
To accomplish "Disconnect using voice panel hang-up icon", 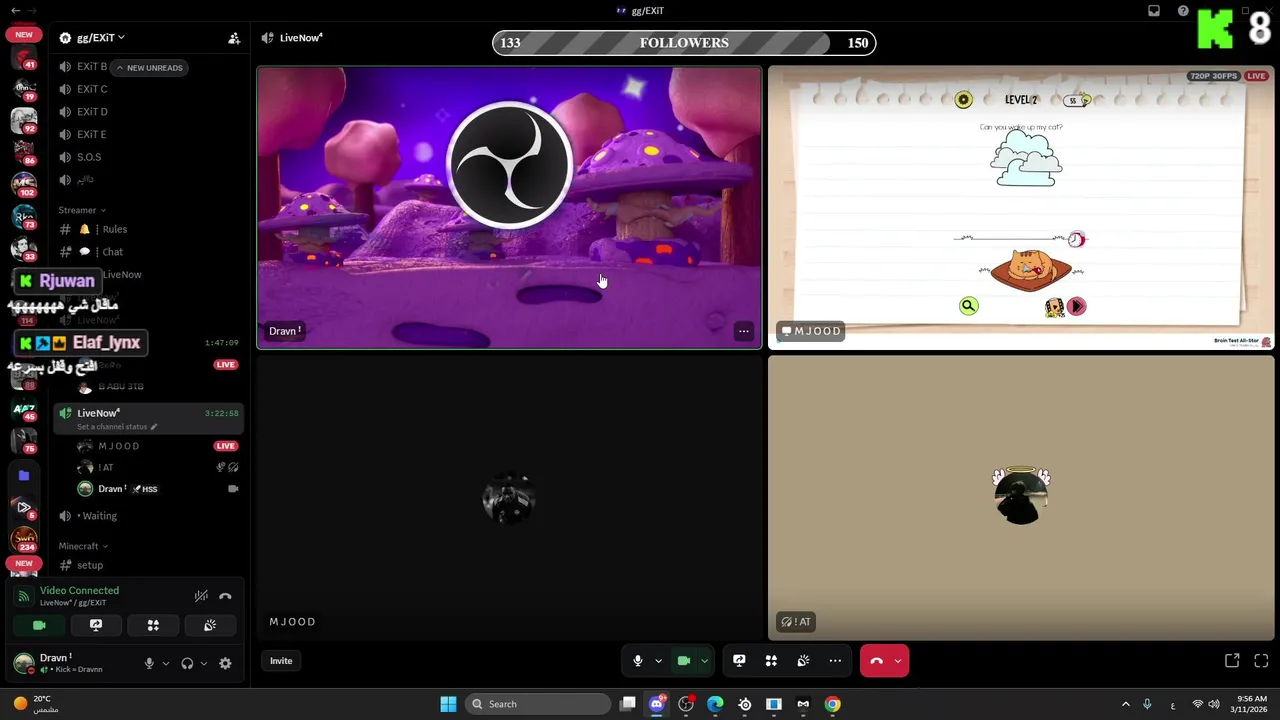I will tap(225, 596).
